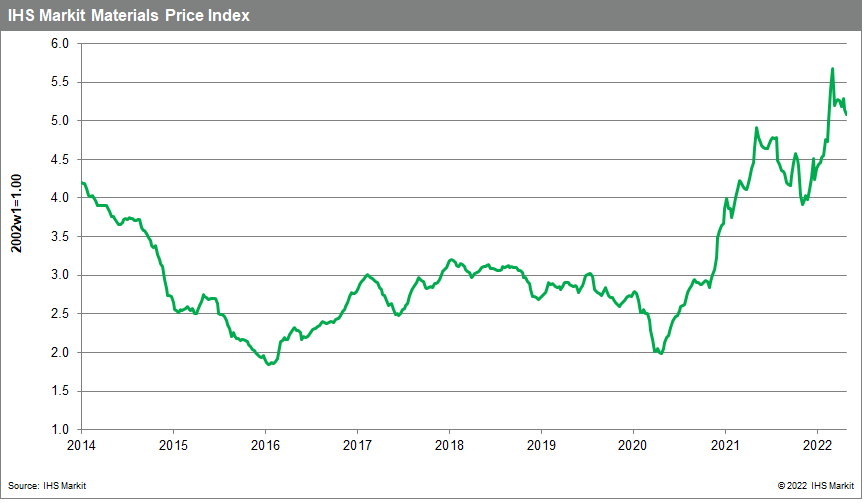Click the y-axis label '2002w1=1.00'
Screen dimensions: 865x503
point(17,235)
